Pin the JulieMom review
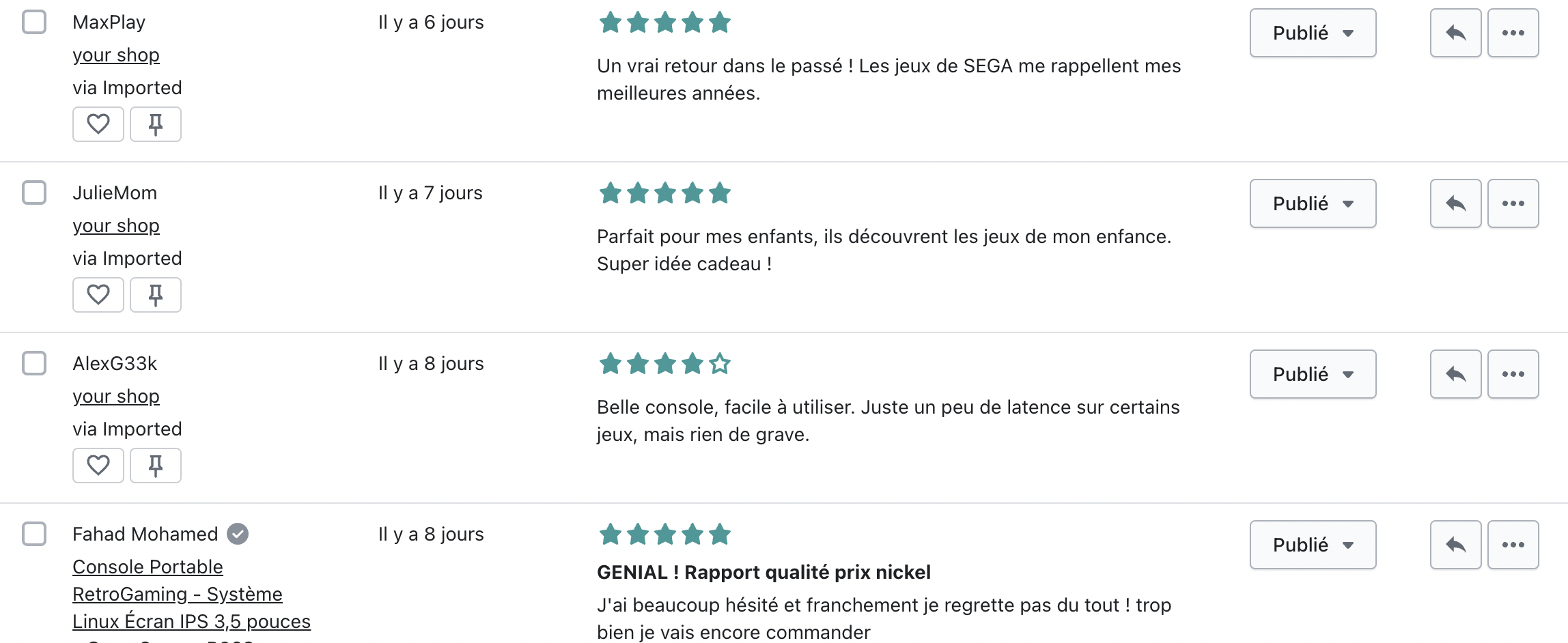The height and width of the screenshot is (643, 1568). point(156,295)
